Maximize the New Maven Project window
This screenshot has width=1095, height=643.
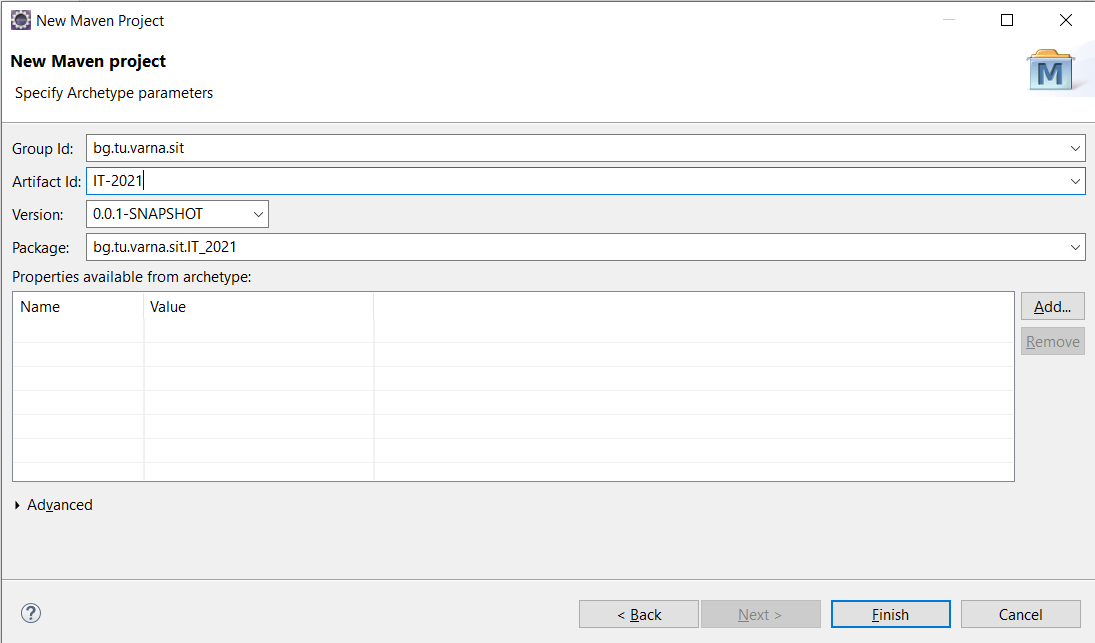tap(1007, 20)
